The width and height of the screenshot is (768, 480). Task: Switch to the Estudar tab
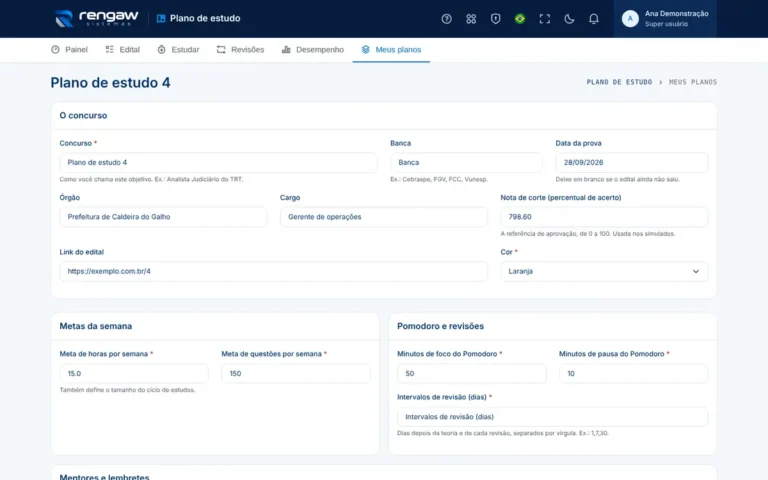[x=178, y=49]
